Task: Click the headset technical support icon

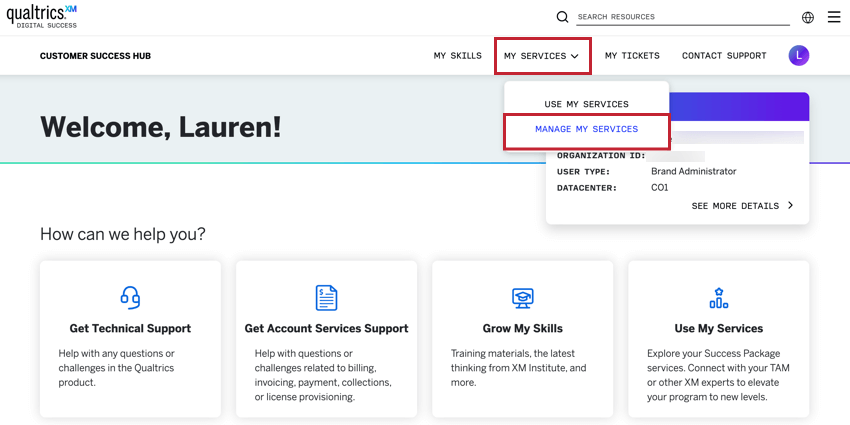Action: [130, 298]
